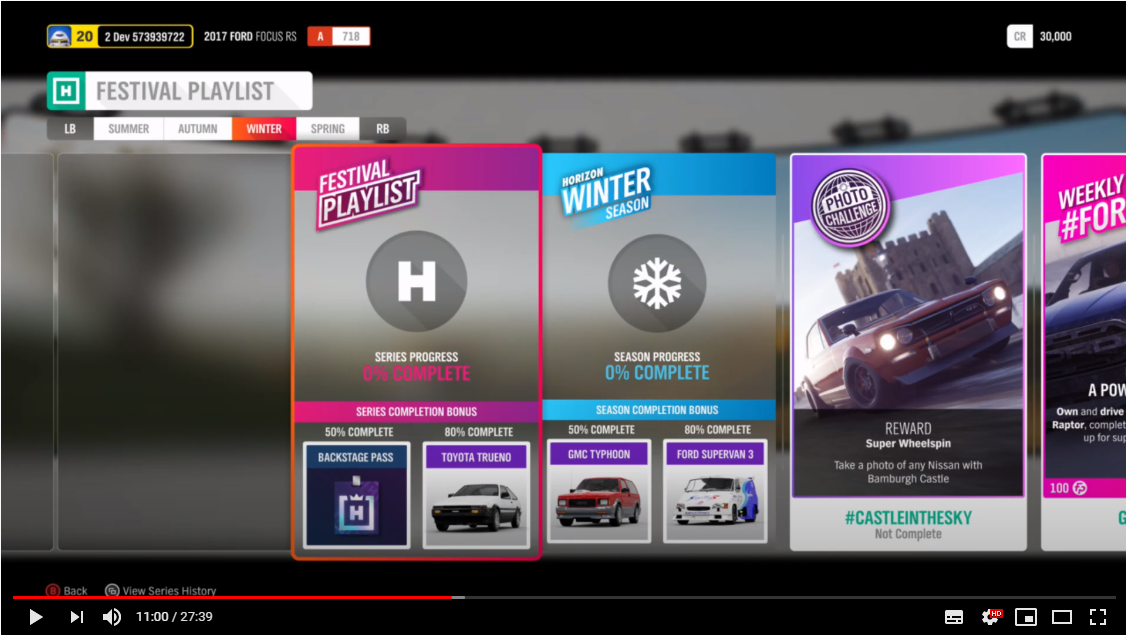The width and height of the screenshot is (1126, 635).
Task: Click the 30,000 credits amount
Action: point(1056,36)
